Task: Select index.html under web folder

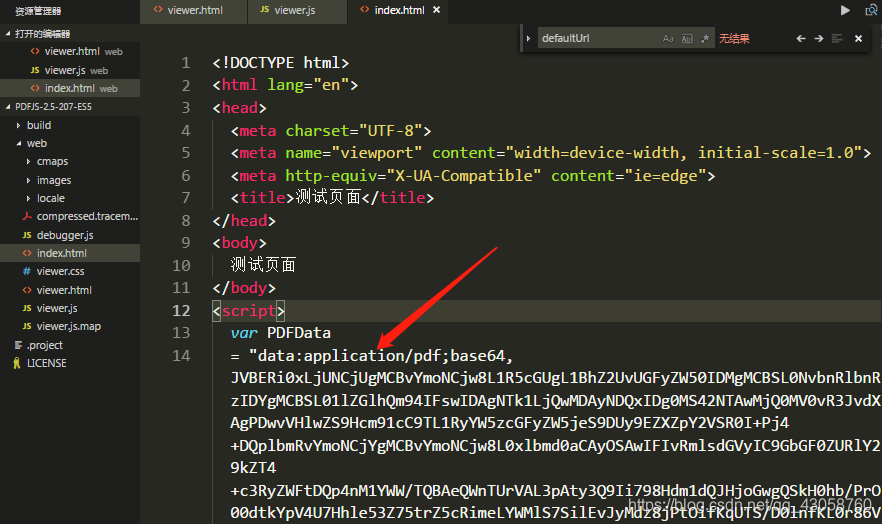Action: click(70, 253)
